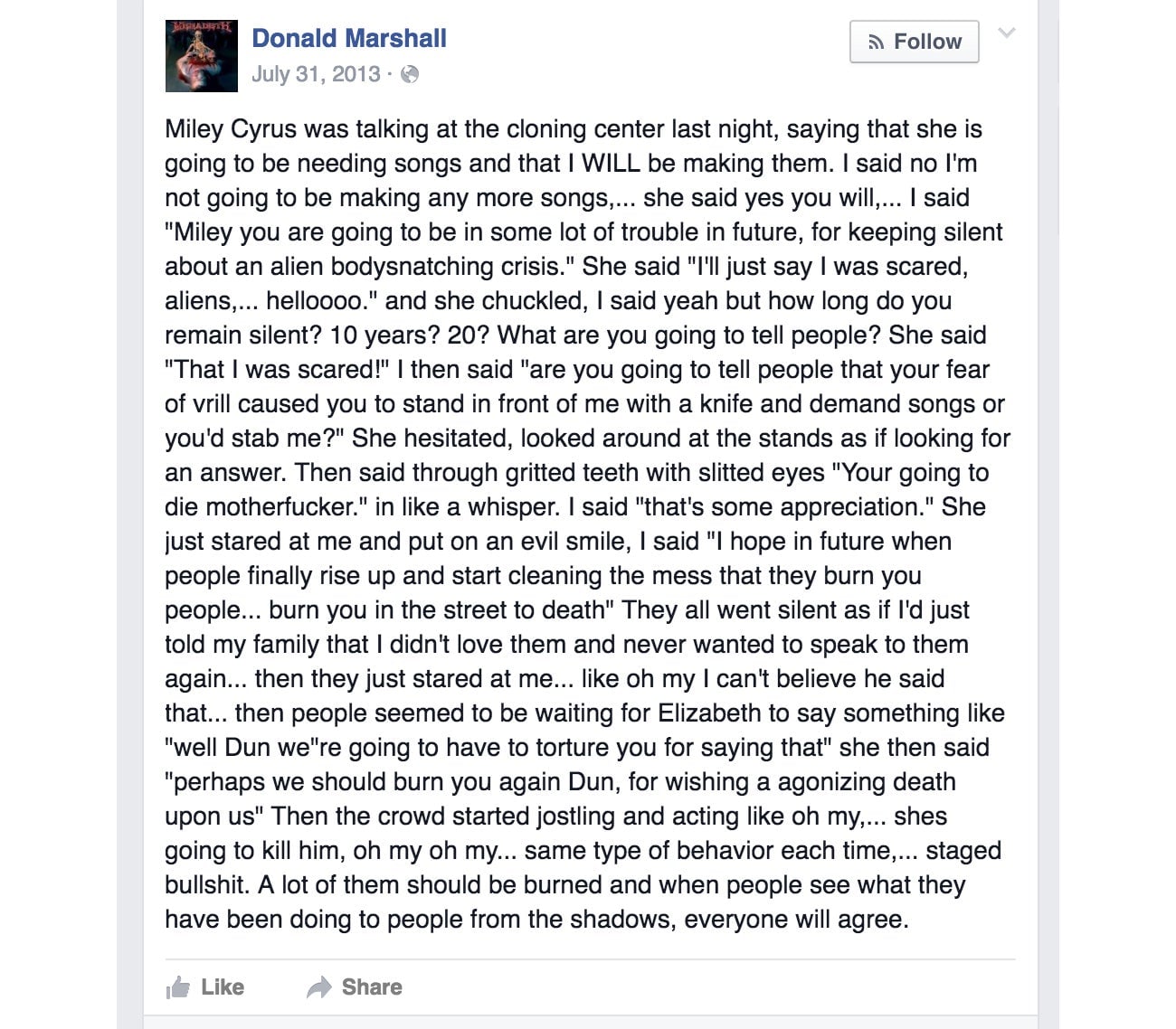Expand the post options chevron

click(x=1006, y=33)
